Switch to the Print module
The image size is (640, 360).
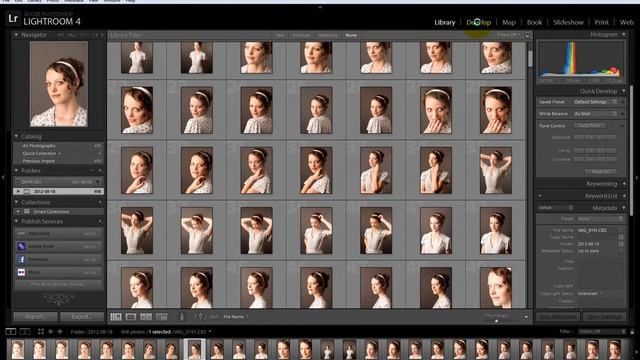tap(601, 22)
